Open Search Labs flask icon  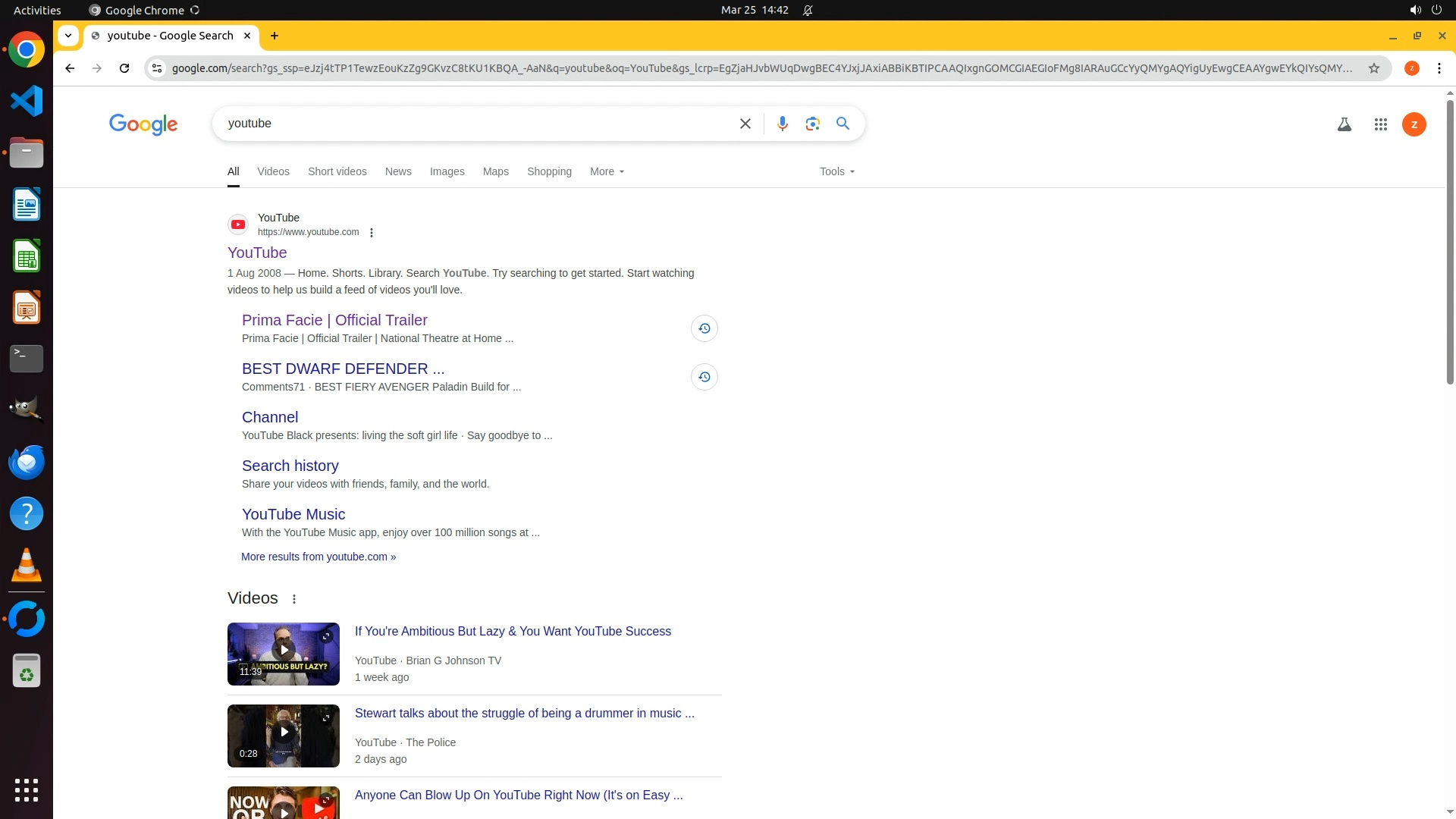tap(1344, 124)
